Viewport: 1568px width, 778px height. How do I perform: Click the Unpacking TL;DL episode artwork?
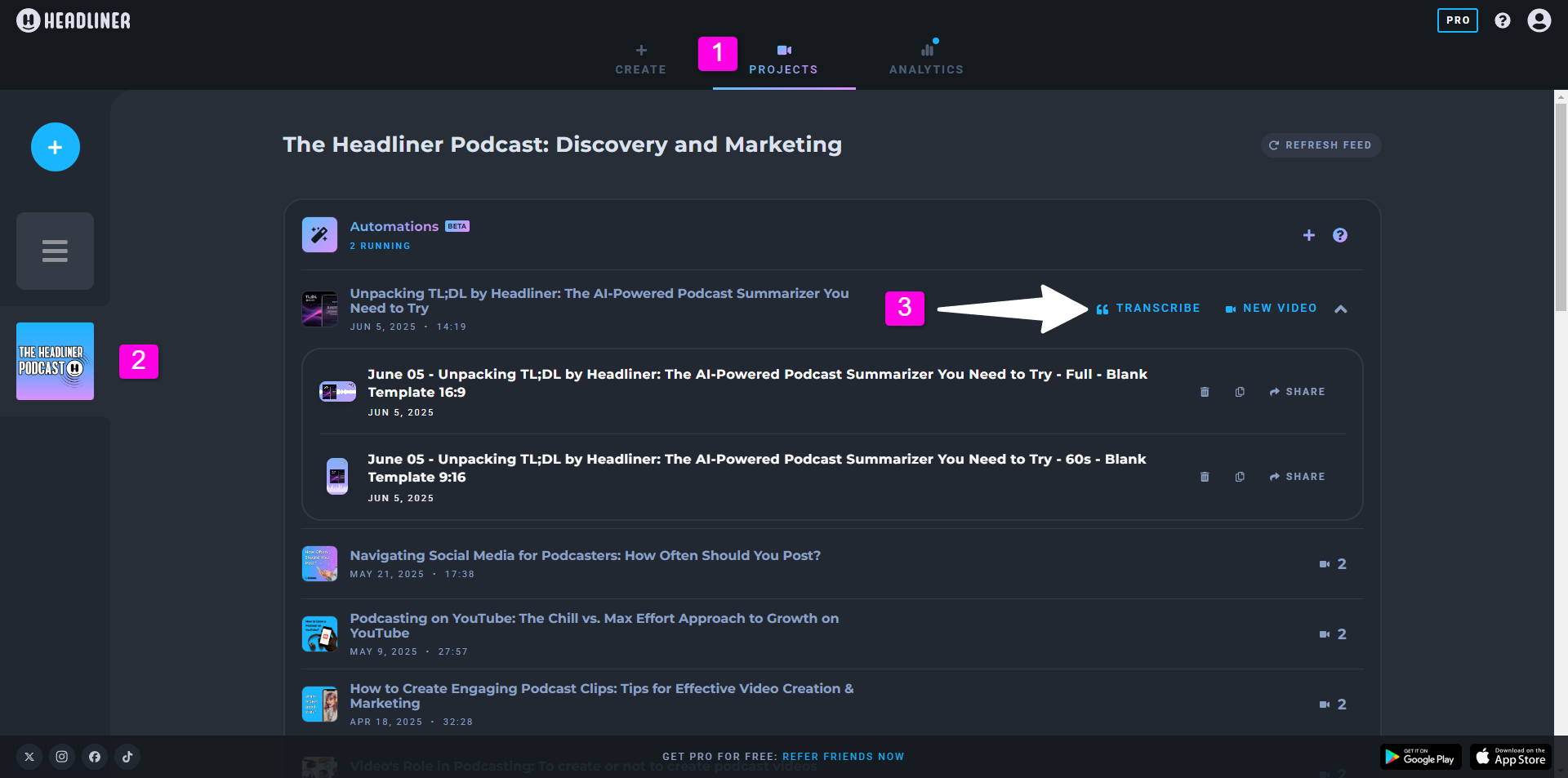(x=319, y=309)
